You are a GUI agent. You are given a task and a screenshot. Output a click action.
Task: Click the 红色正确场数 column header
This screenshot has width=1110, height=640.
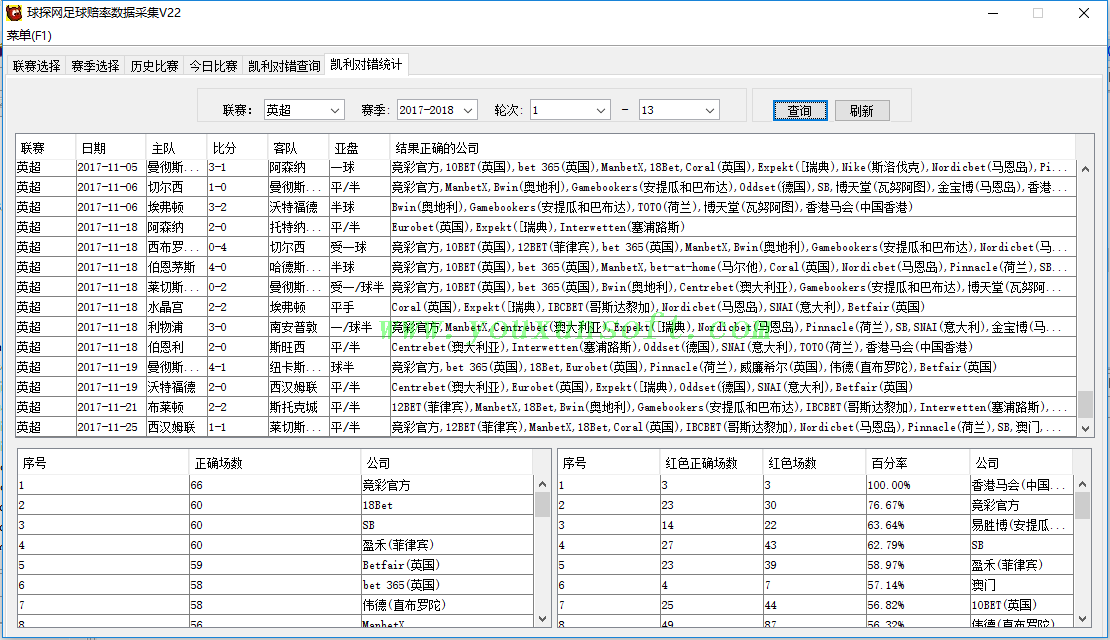coord(711,463)
